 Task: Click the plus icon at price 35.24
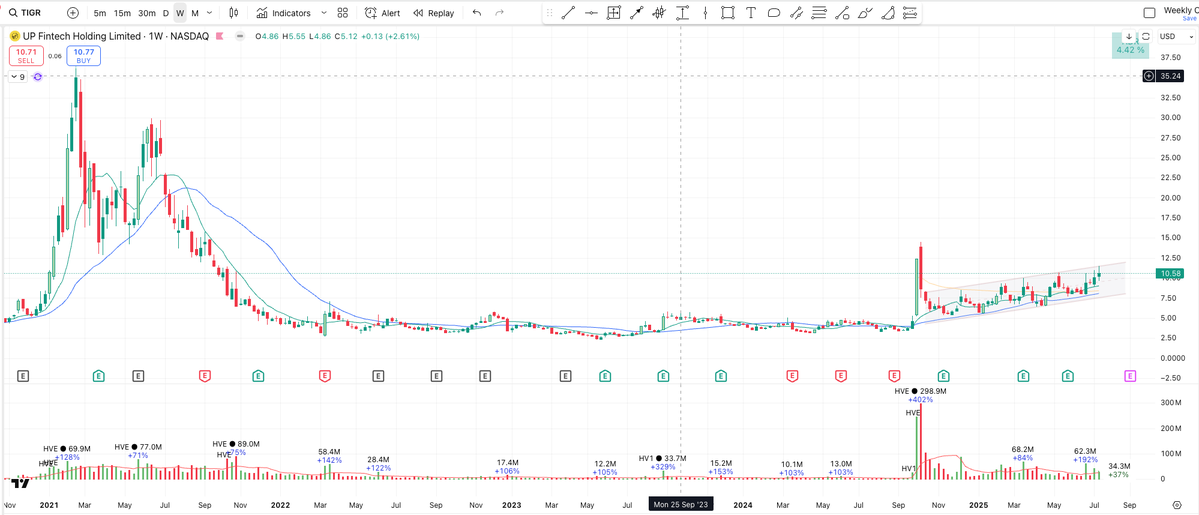point(1149,76)
